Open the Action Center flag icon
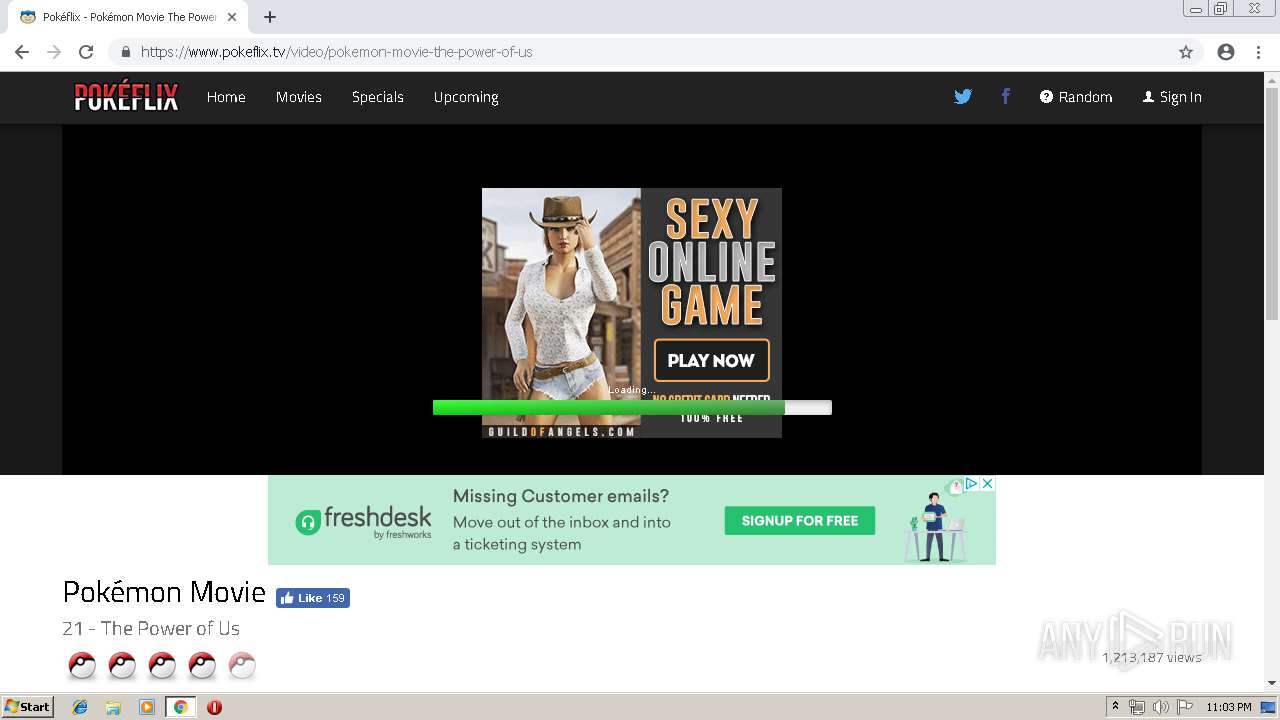 [1185, 707]
